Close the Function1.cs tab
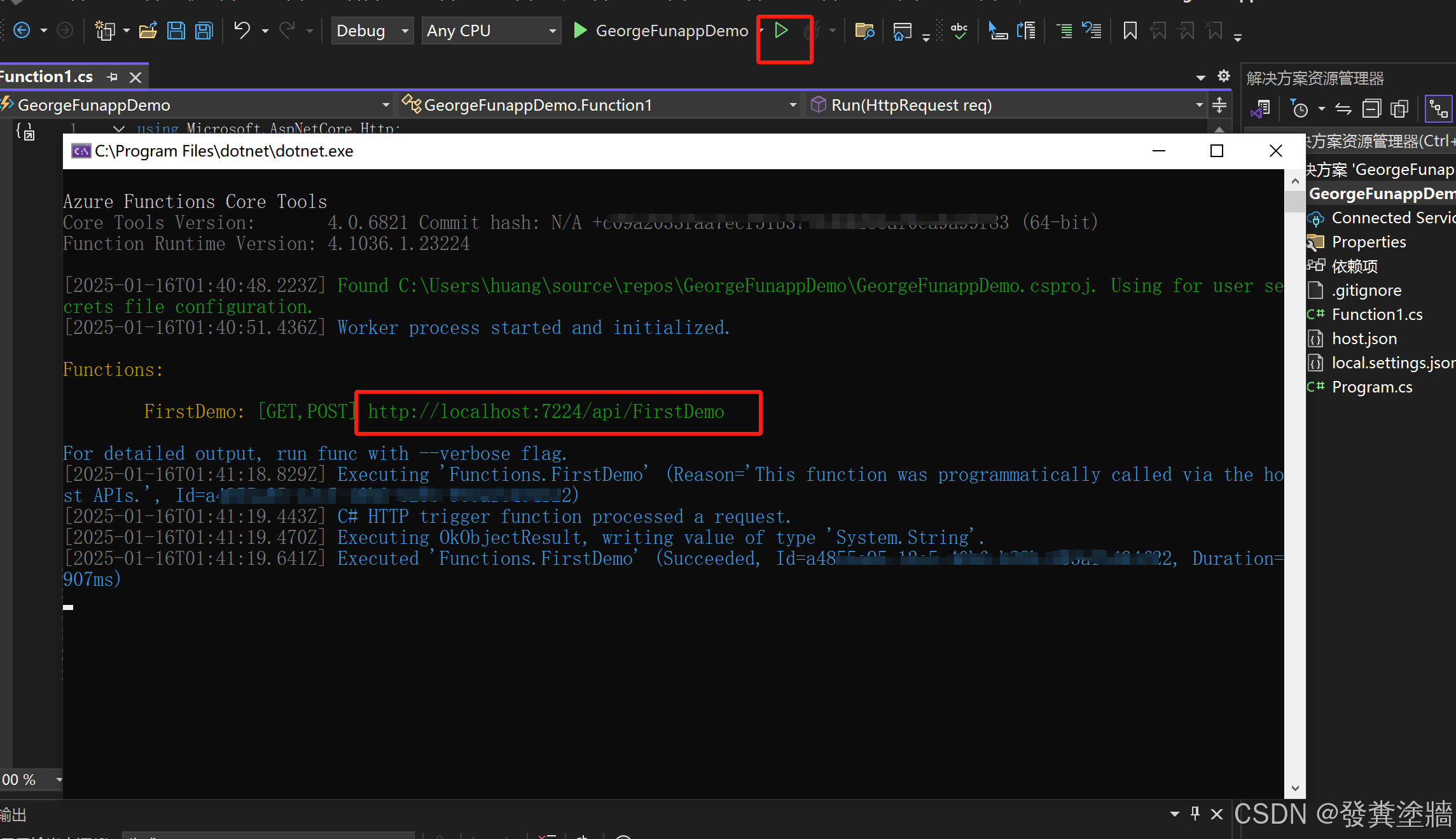The image size is (1456, 839). tap(135, 78)
